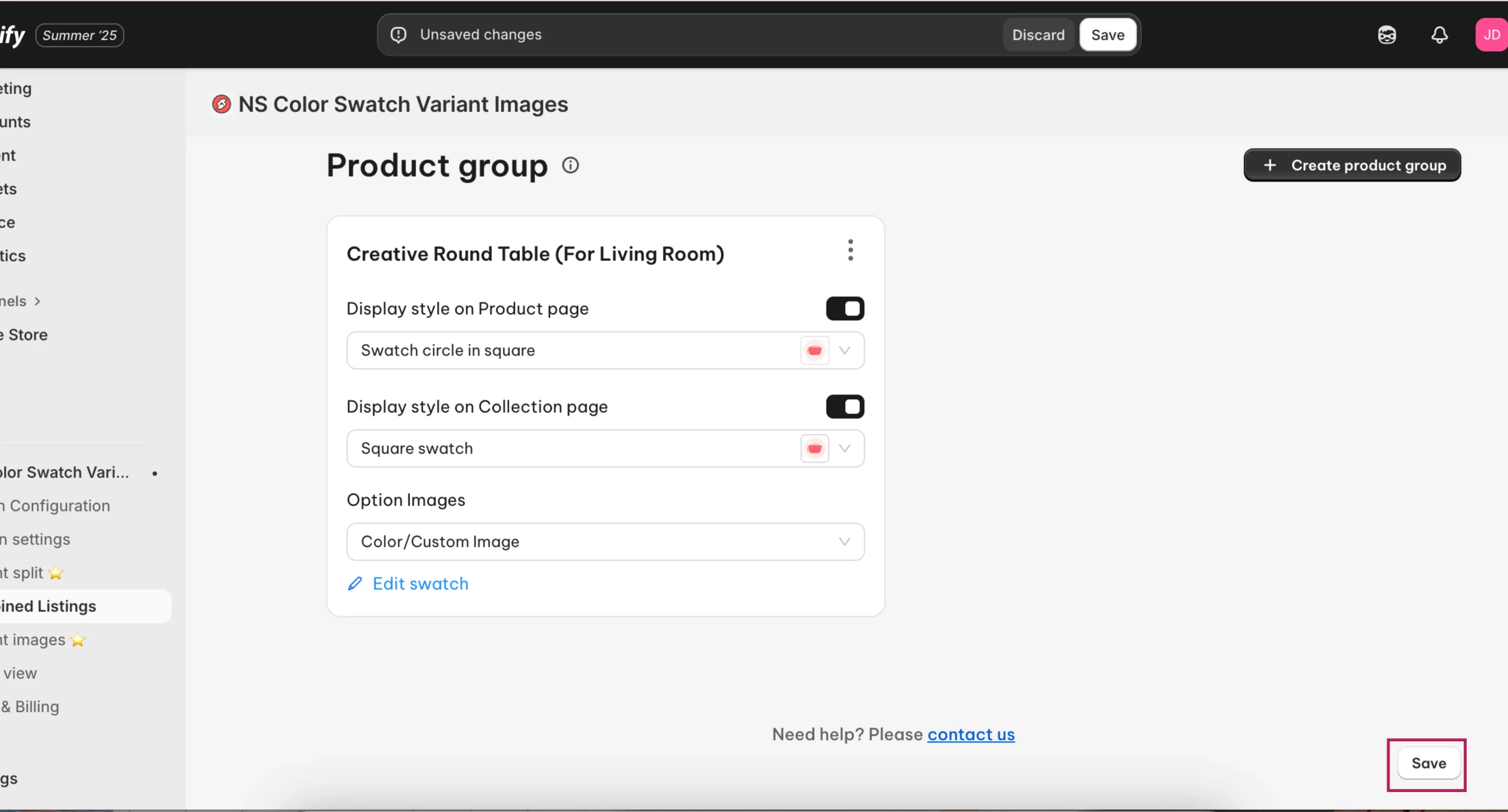The height and width of the screenshot is (812, 1508).
Task: Open the notifications bell
Action: 1440,35
